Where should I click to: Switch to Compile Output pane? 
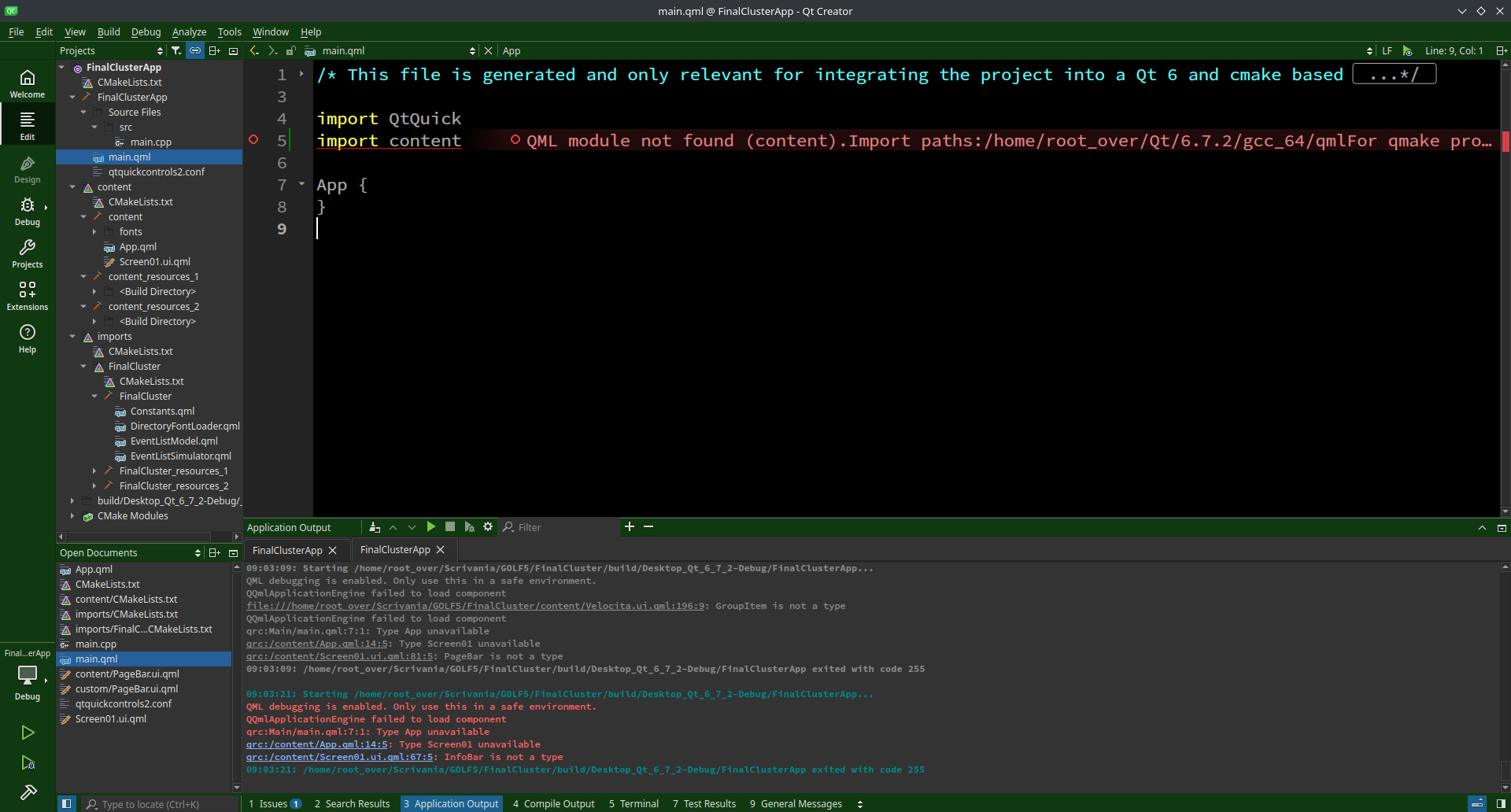(x=553, y=804)
